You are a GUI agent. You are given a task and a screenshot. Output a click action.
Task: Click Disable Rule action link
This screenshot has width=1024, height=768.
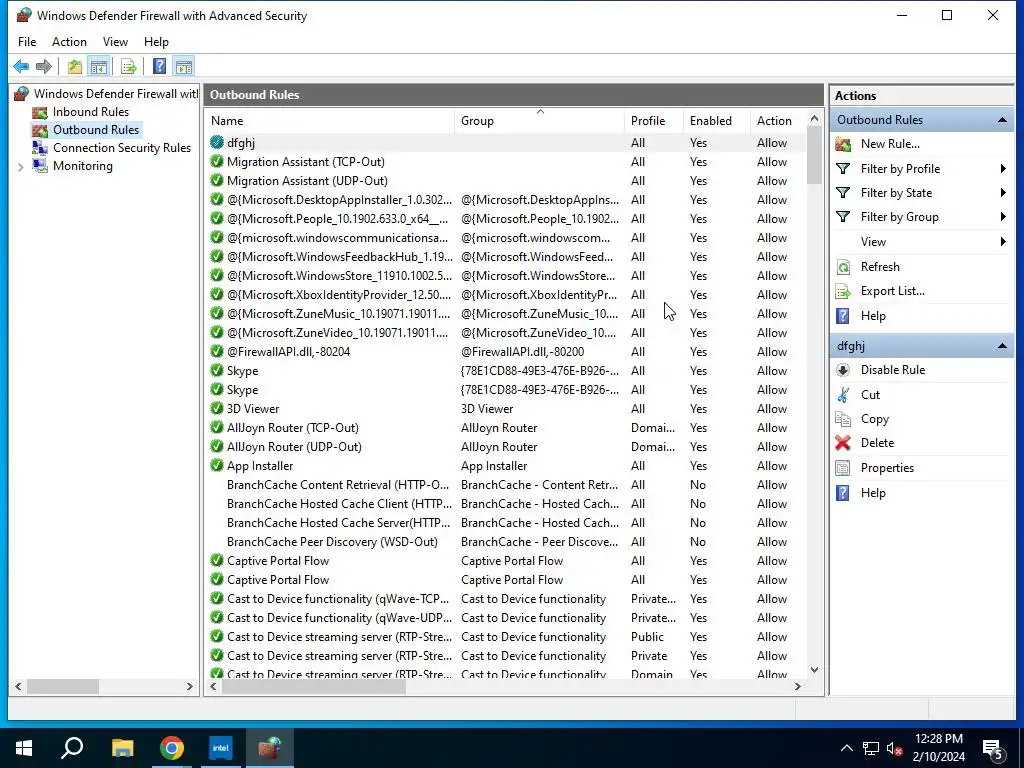pos(893,370)
